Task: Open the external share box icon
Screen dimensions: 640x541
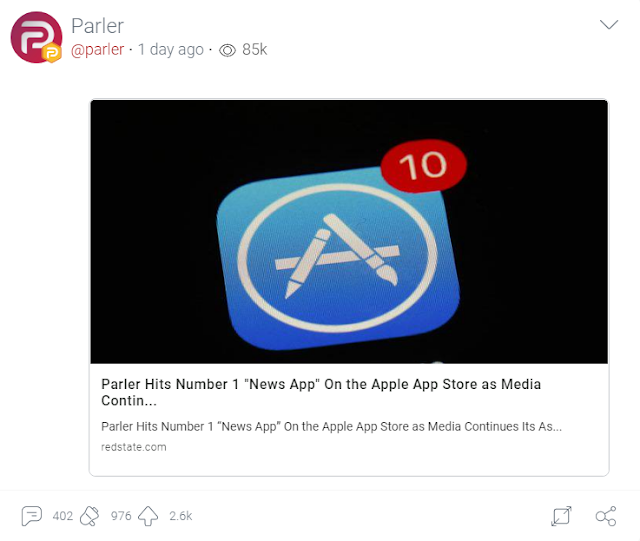Action: (x=561, y=516)
